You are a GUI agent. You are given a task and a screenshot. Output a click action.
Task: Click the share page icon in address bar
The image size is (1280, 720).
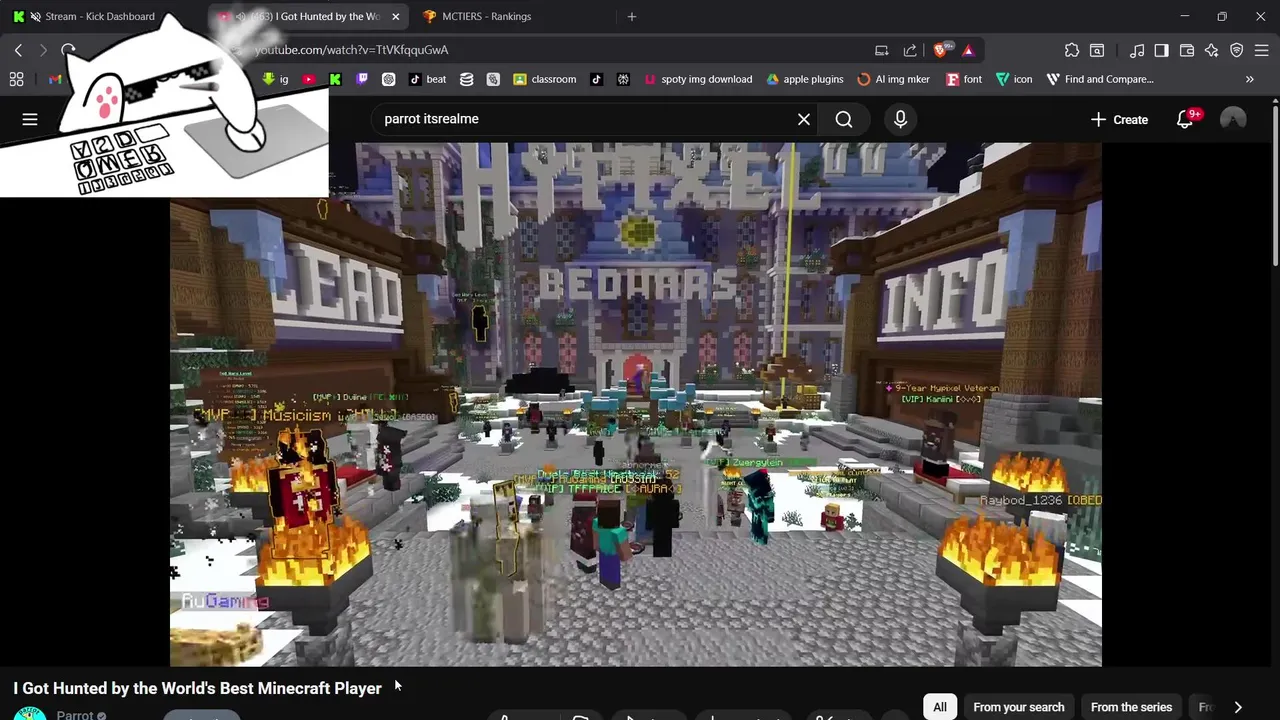click(910, 50)
